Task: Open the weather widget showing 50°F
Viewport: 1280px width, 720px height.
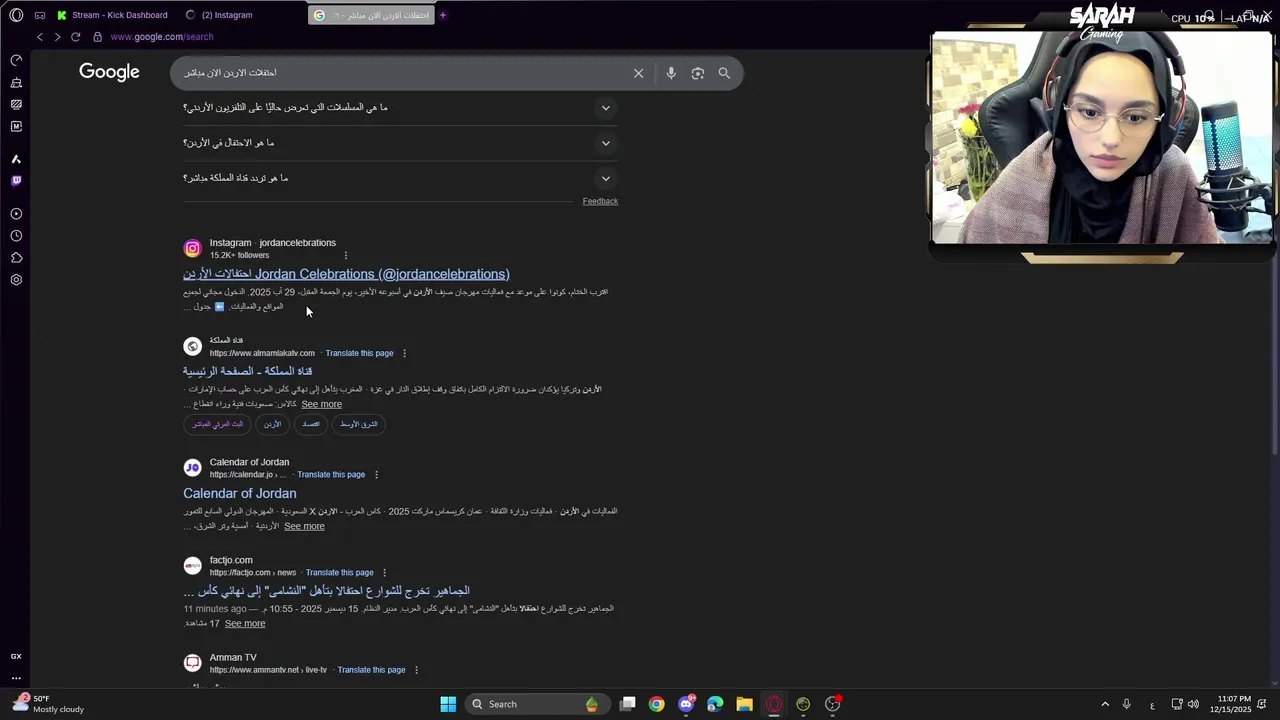Action: 47,704
